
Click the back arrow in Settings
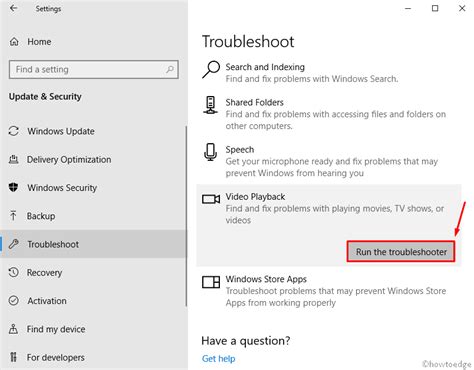[x=13, y=8]
